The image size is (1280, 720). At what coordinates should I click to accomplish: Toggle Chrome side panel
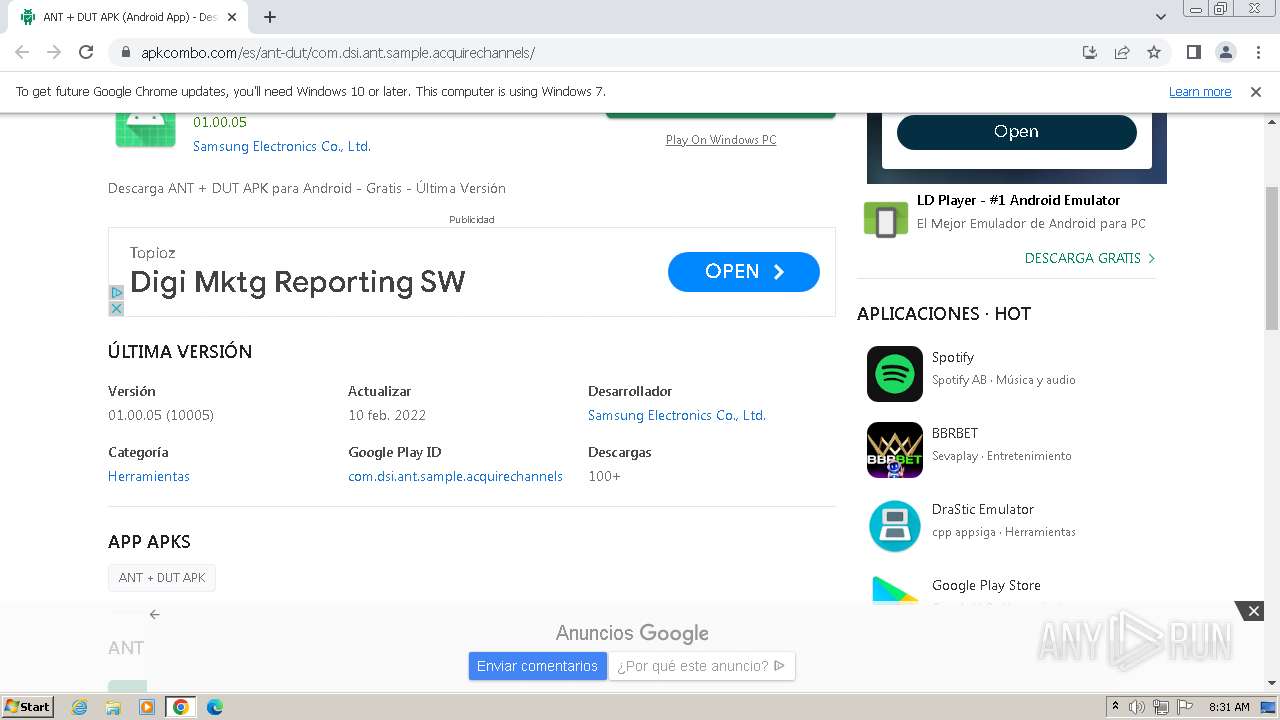click(1193, 52)
